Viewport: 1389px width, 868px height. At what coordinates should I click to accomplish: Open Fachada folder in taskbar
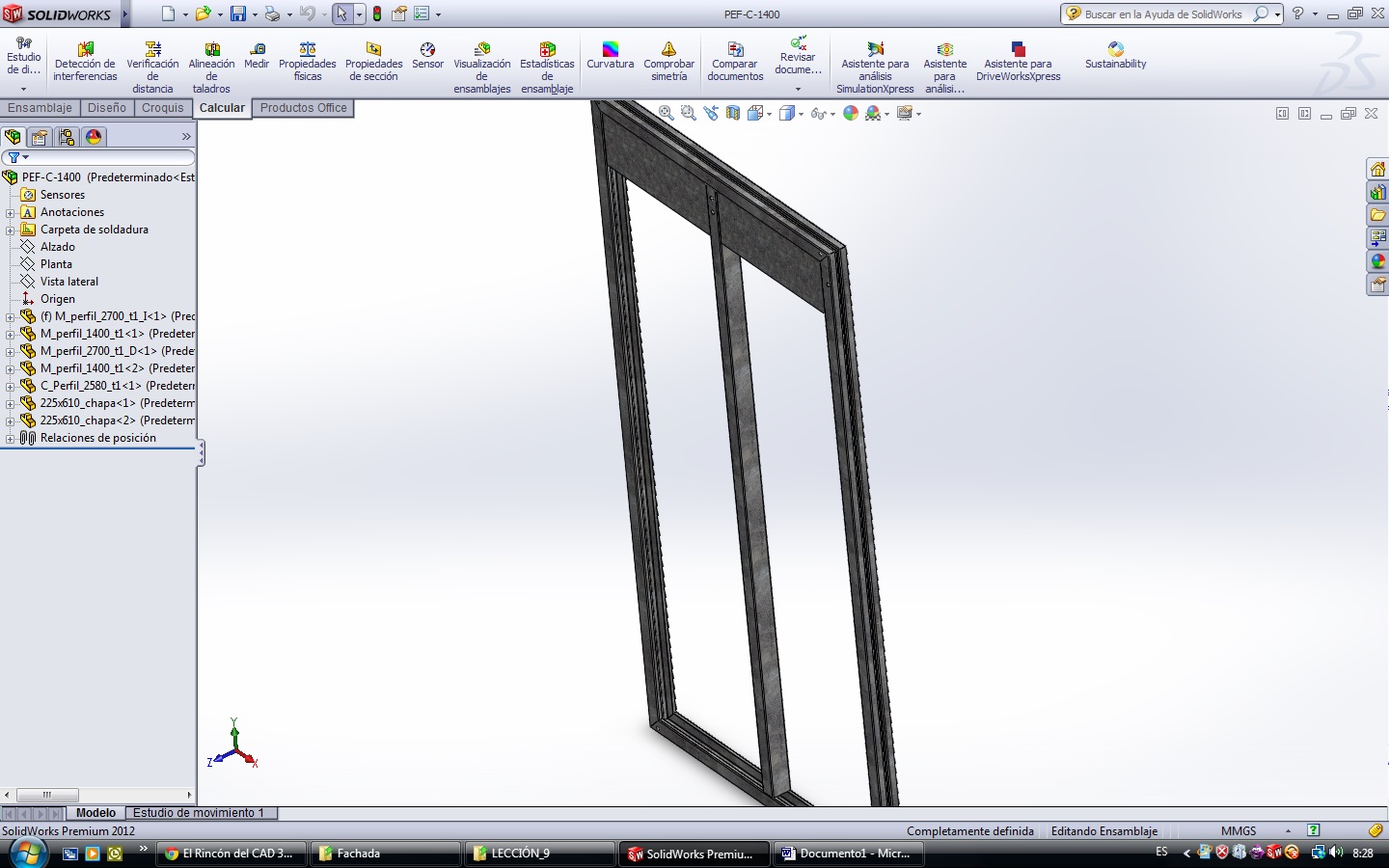[386, 854]
